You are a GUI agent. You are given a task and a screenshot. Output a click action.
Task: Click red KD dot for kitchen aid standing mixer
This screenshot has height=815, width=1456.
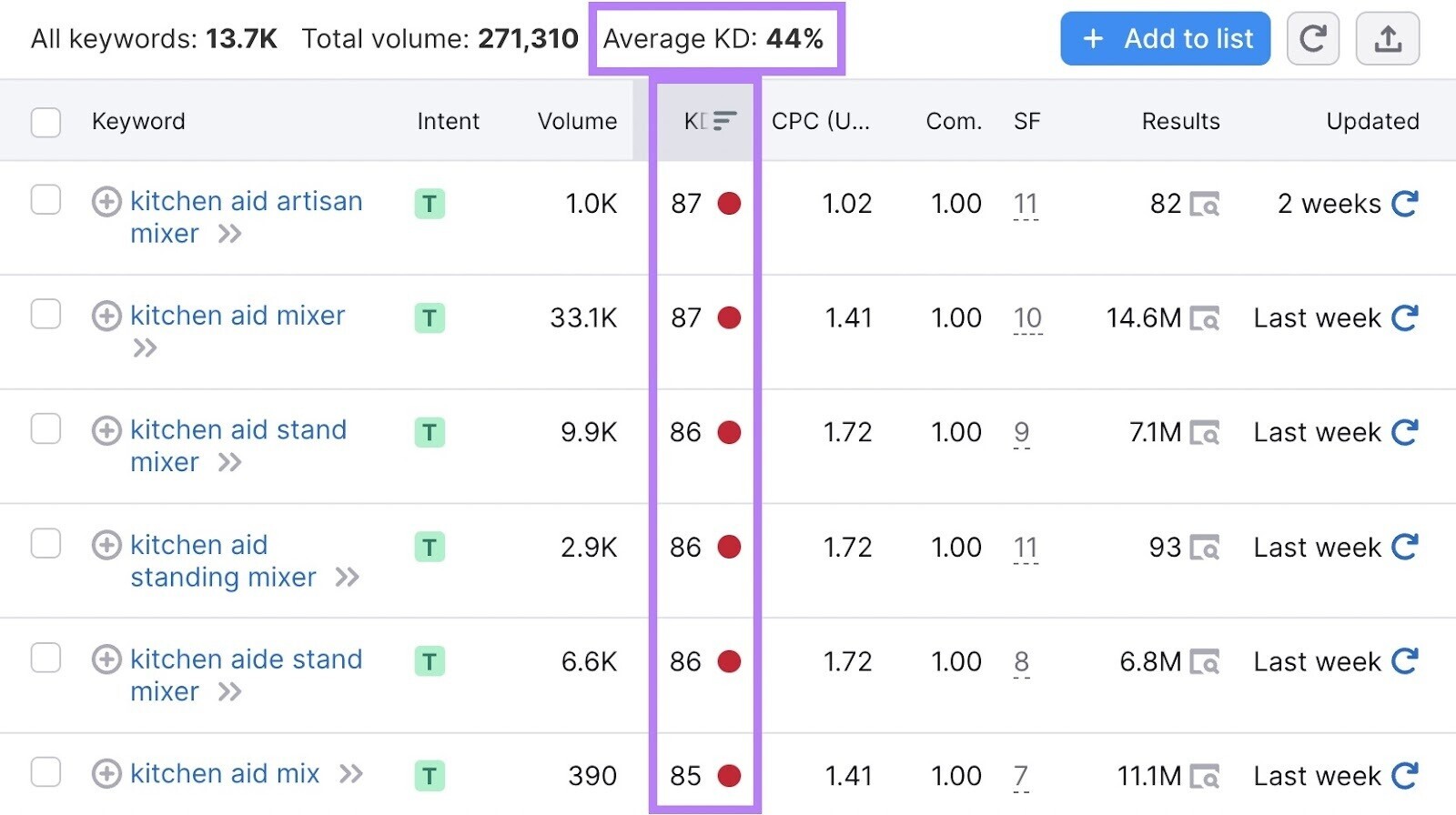[x=729, y=547]
